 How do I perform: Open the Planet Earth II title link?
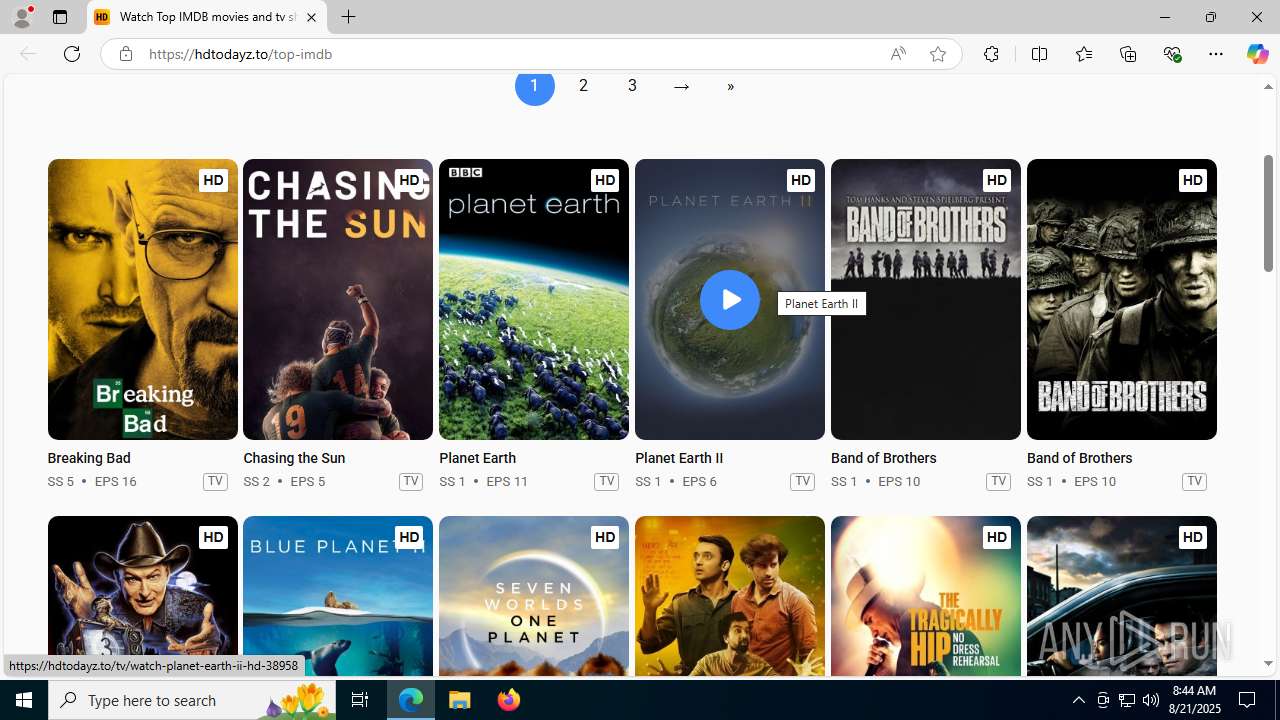679,458
